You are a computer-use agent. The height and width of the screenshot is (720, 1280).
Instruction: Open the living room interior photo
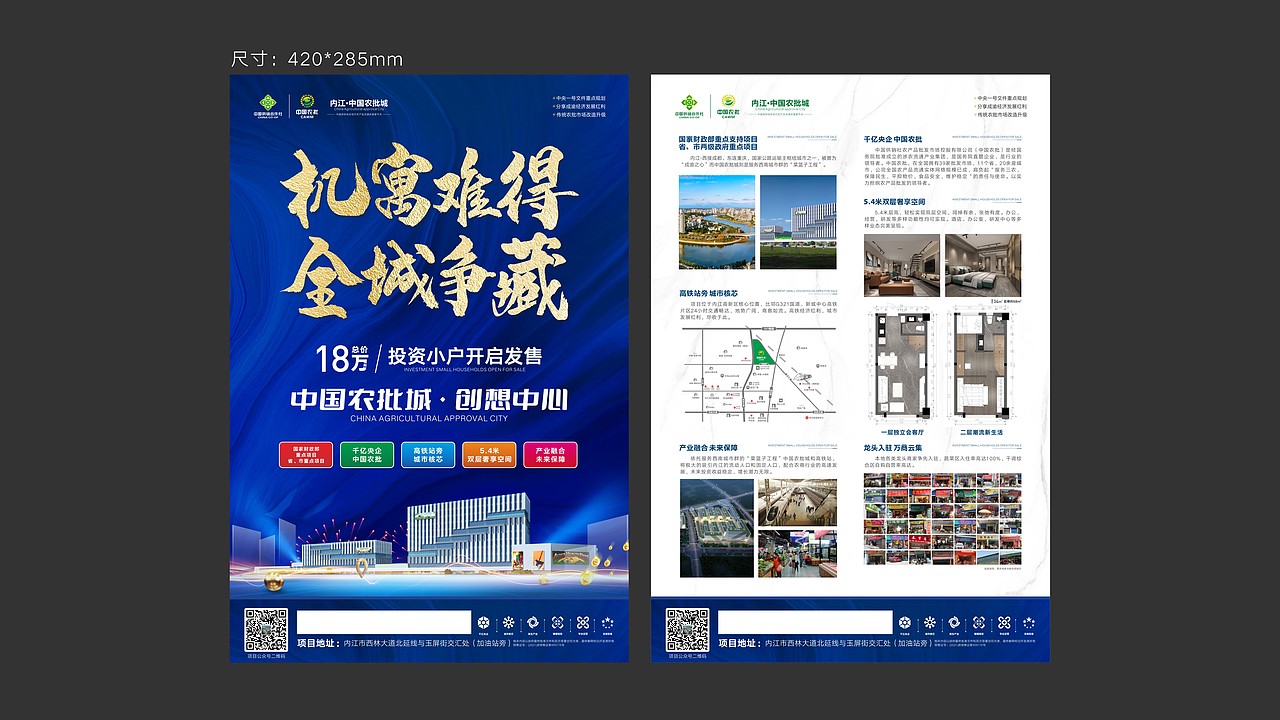pyautogui.click(x=902, y=265)
